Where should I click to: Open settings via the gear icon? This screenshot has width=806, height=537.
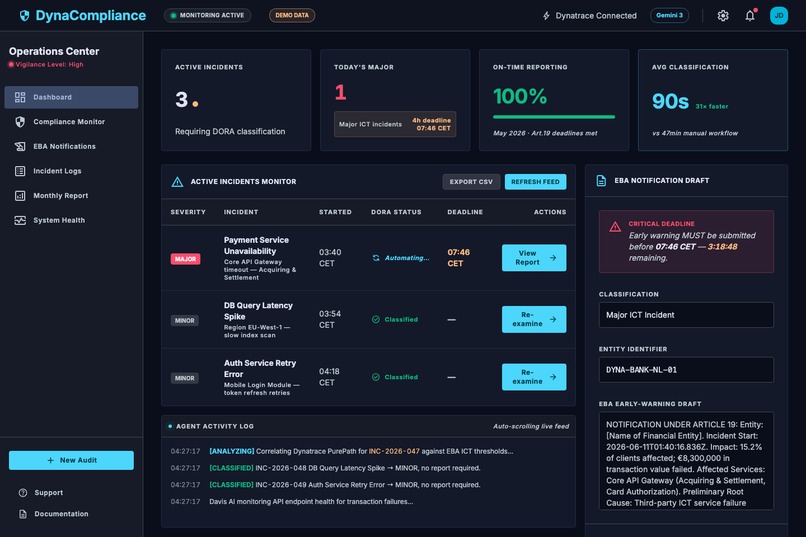tap(723, 15)
